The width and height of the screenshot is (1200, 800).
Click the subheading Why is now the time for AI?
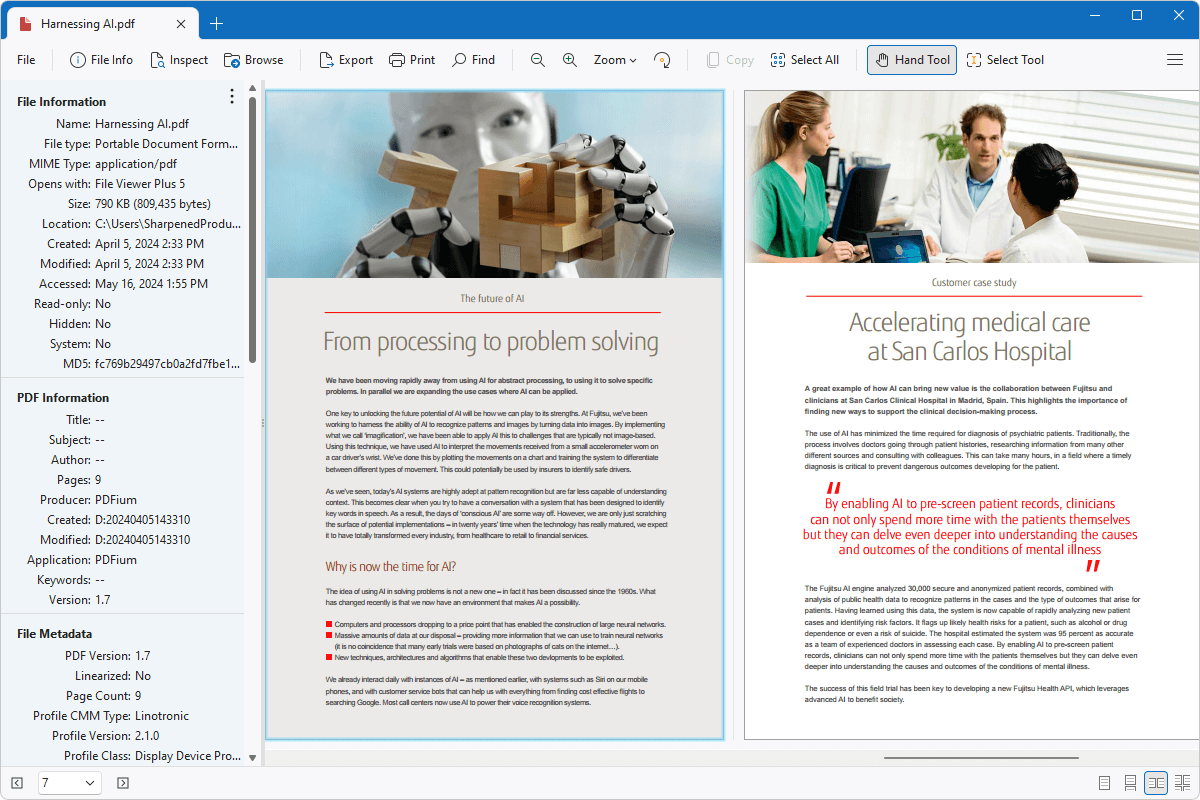click(x=391, y=567)
